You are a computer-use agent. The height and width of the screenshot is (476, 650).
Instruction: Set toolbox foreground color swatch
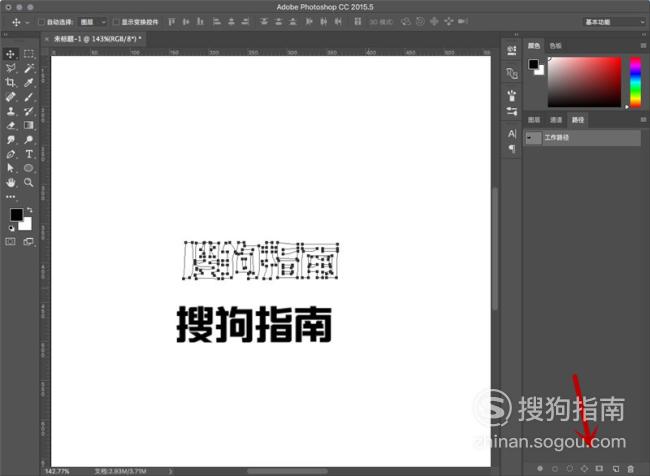click(17, 215)
